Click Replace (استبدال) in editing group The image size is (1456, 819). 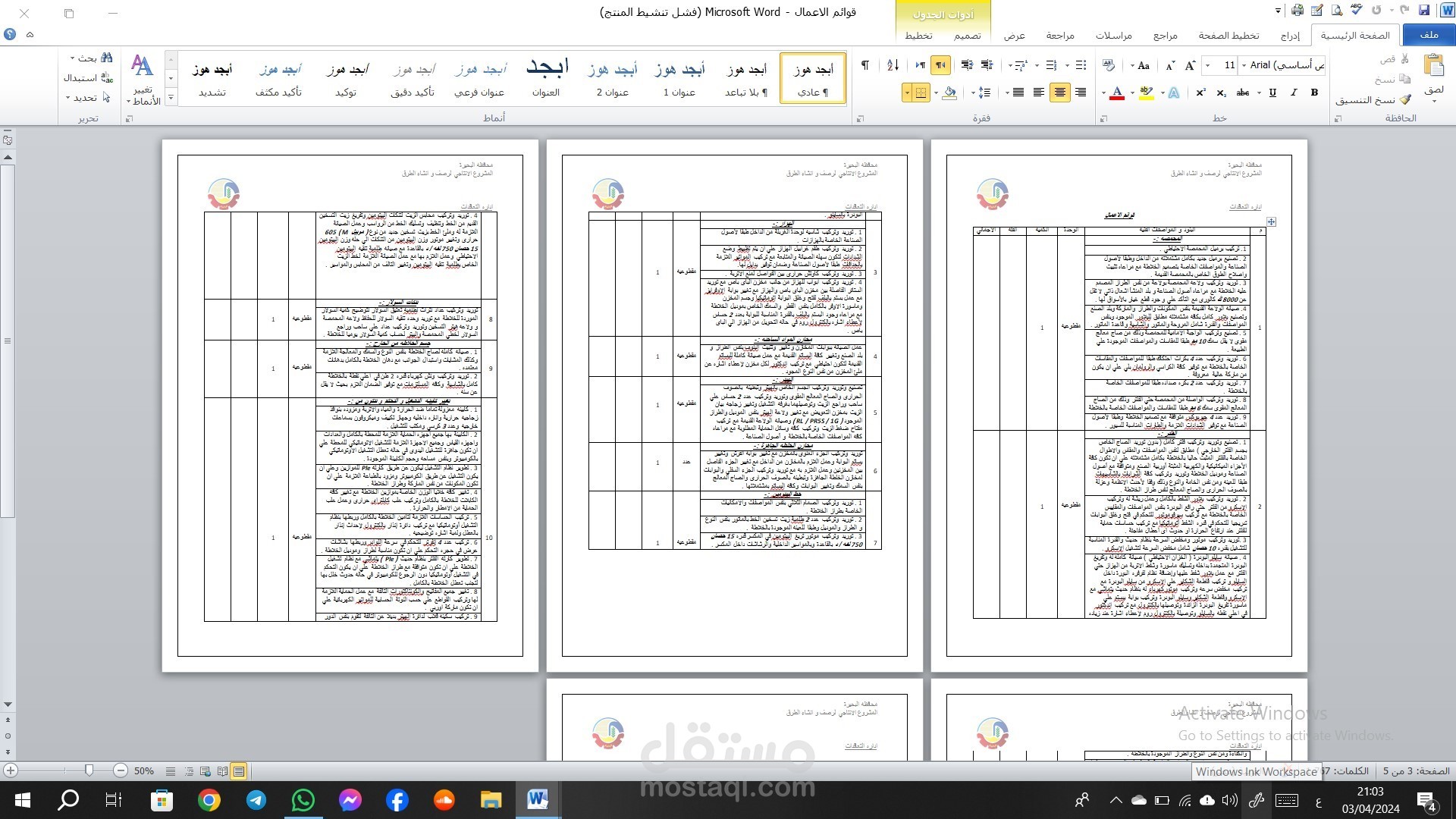point(88,77)
